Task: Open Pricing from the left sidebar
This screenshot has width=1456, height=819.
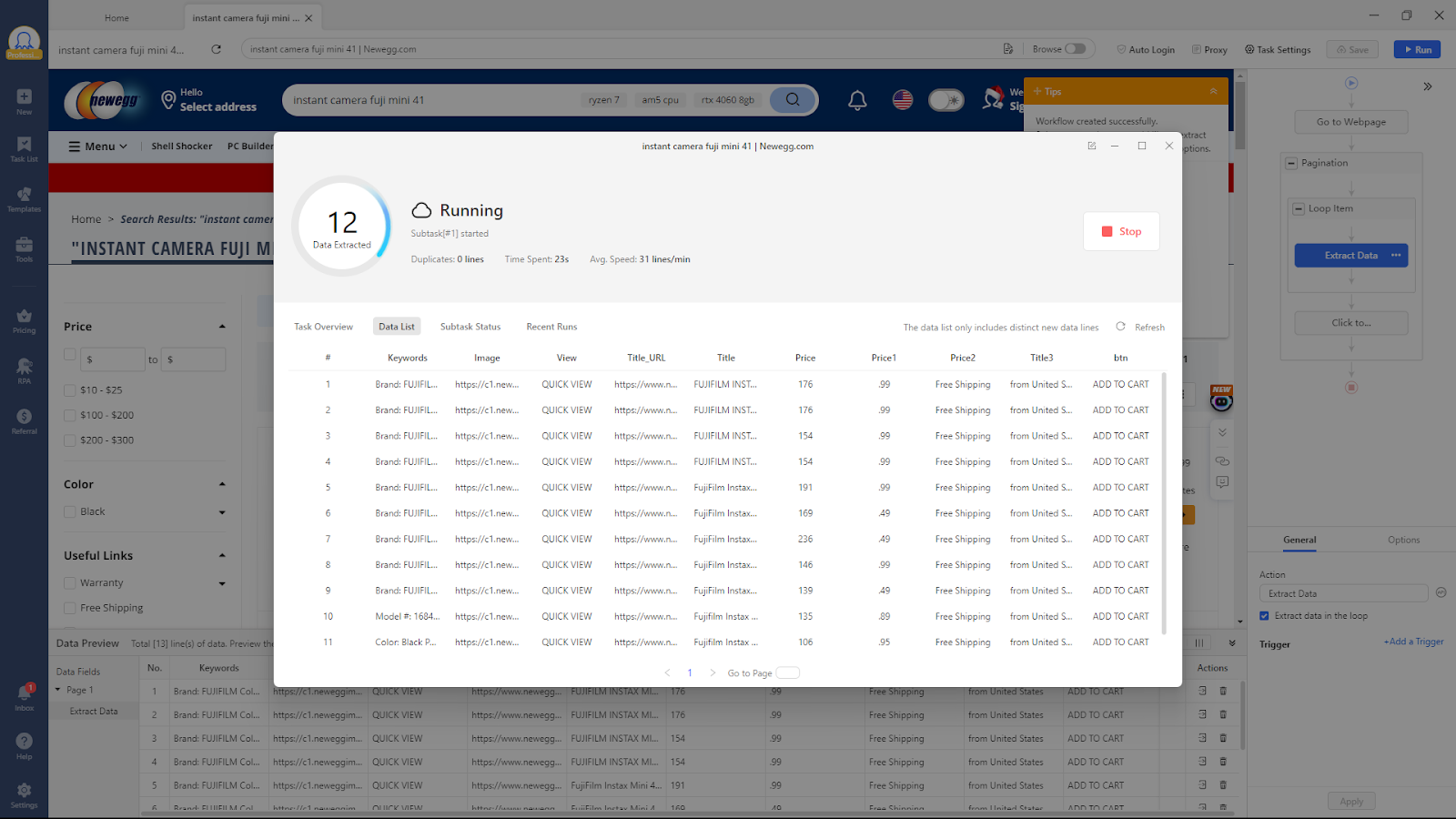Action: coord(24,318)
